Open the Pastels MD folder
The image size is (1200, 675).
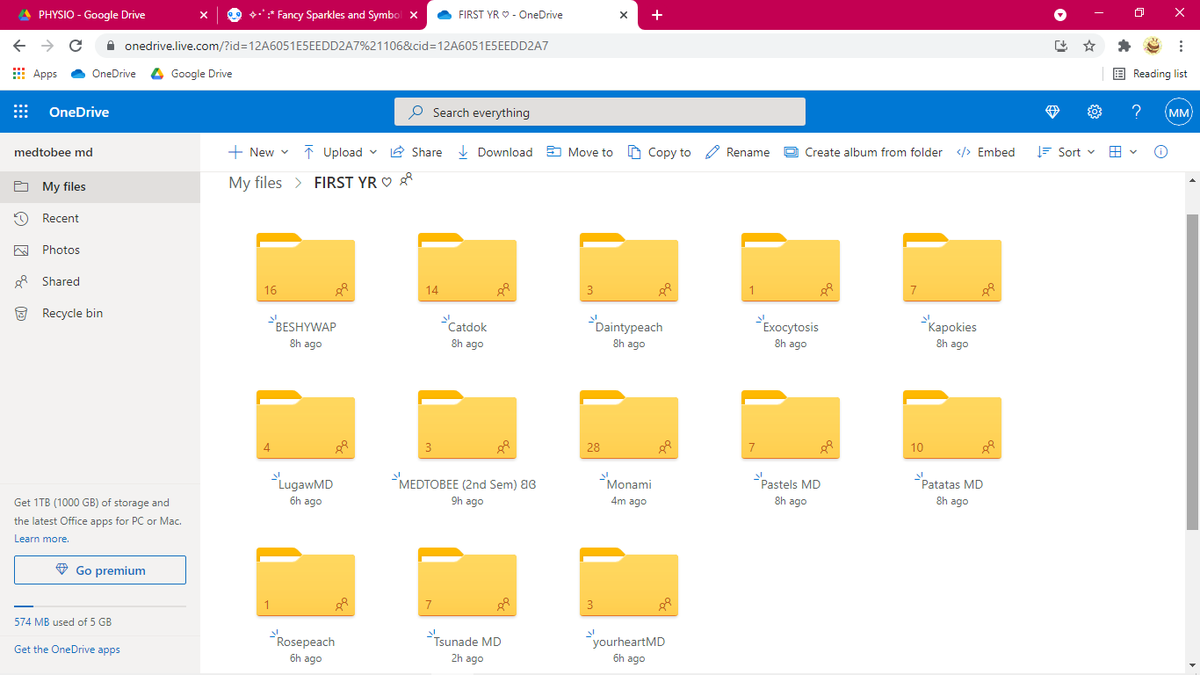click(790, 425)
